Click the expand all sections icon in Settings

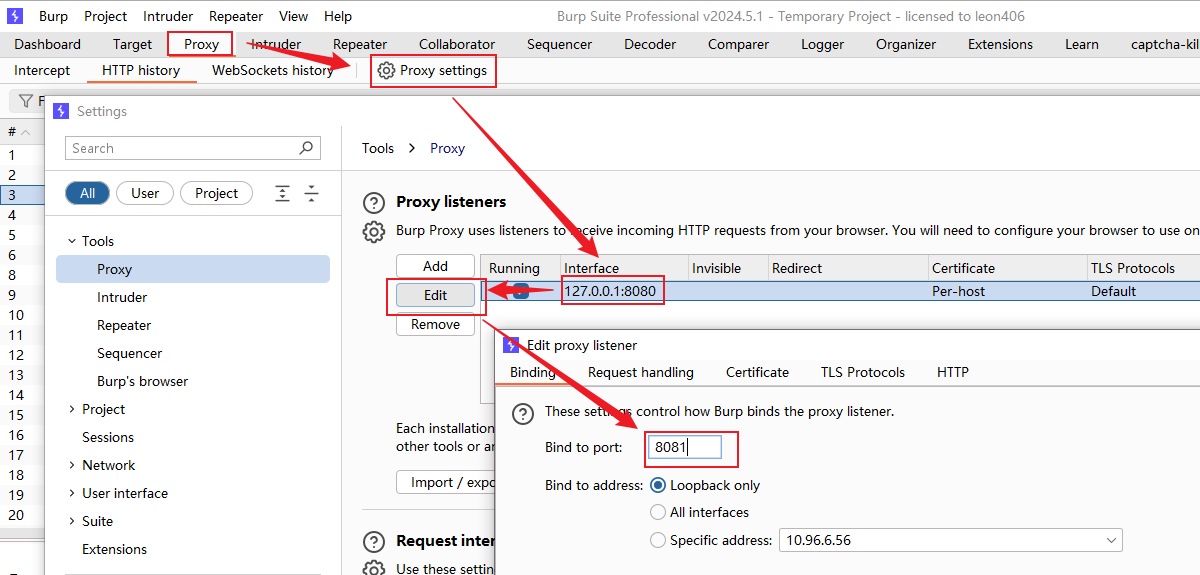point(283,193)
